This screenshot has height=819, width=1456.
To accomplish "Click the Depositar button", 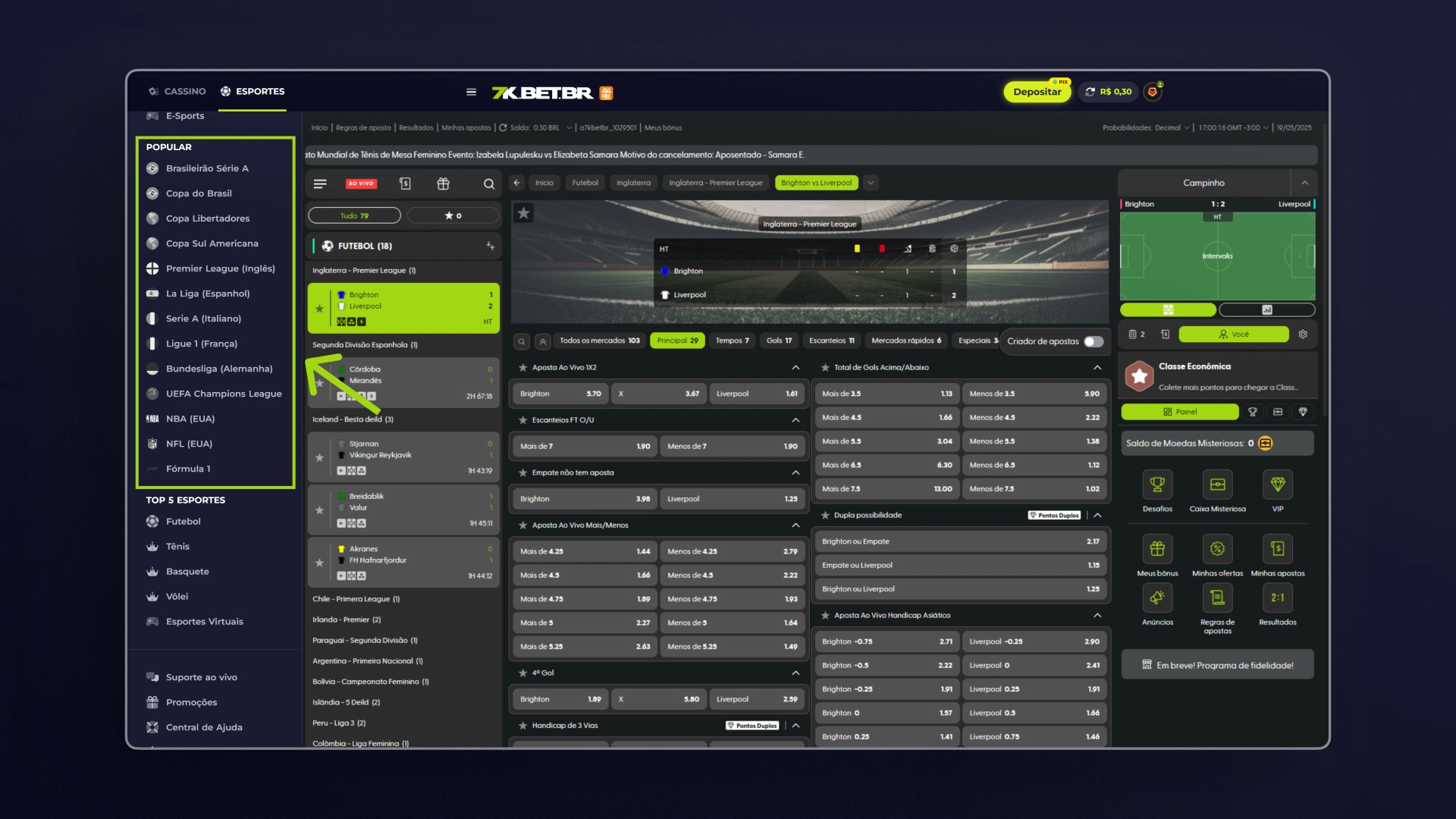I will pos(1037,92).
